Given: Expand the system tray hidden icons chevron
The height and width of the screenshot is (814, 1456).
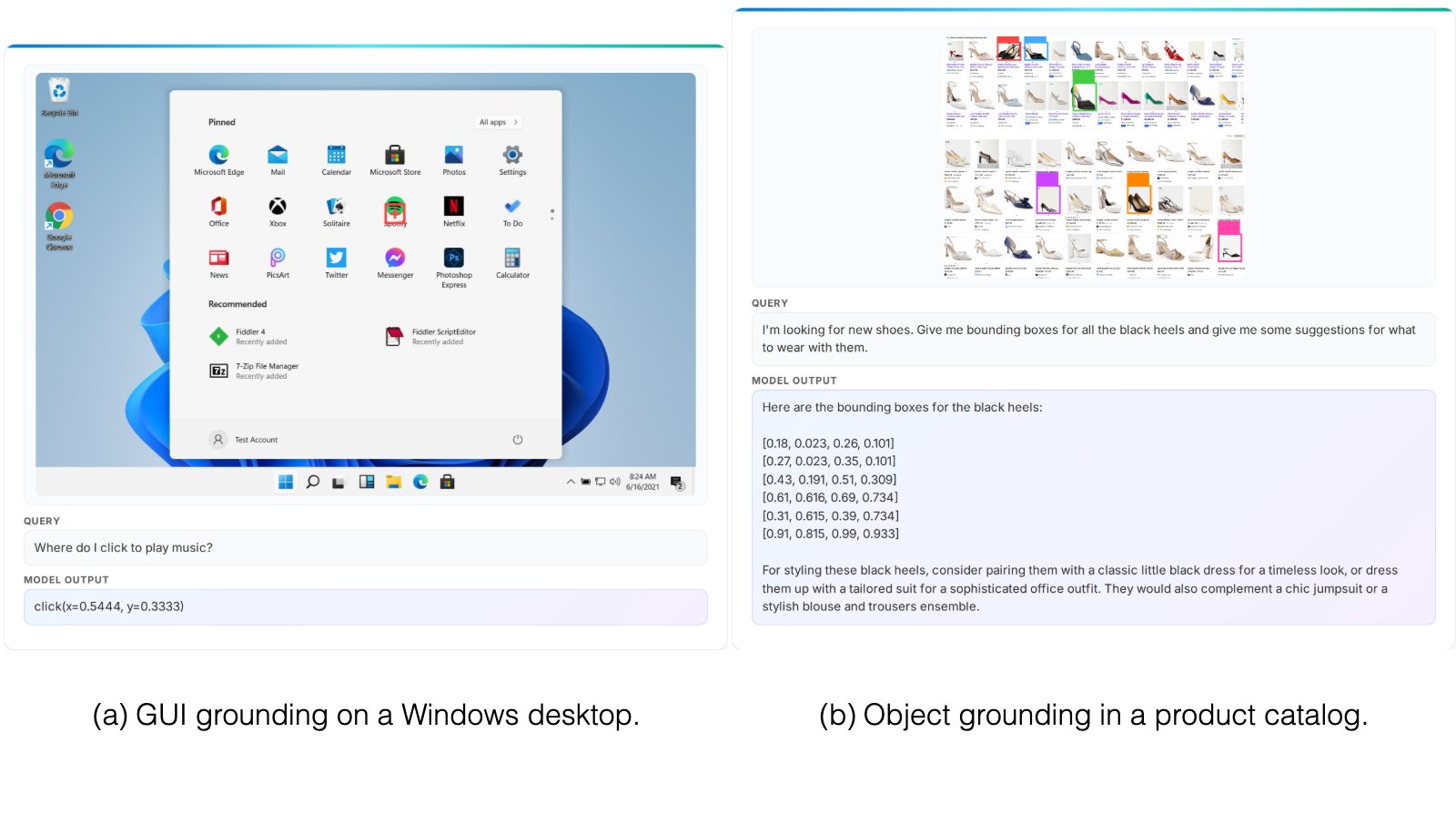Looking at the screenshot, I should point(571,482).
